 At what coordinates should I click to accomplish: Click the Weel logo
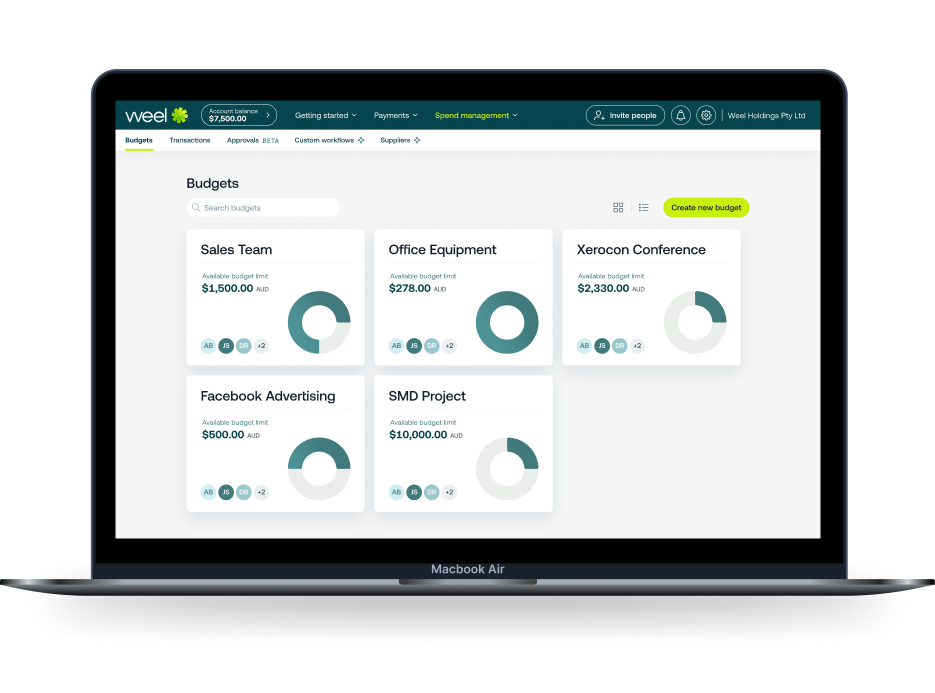tap(157, 116)
